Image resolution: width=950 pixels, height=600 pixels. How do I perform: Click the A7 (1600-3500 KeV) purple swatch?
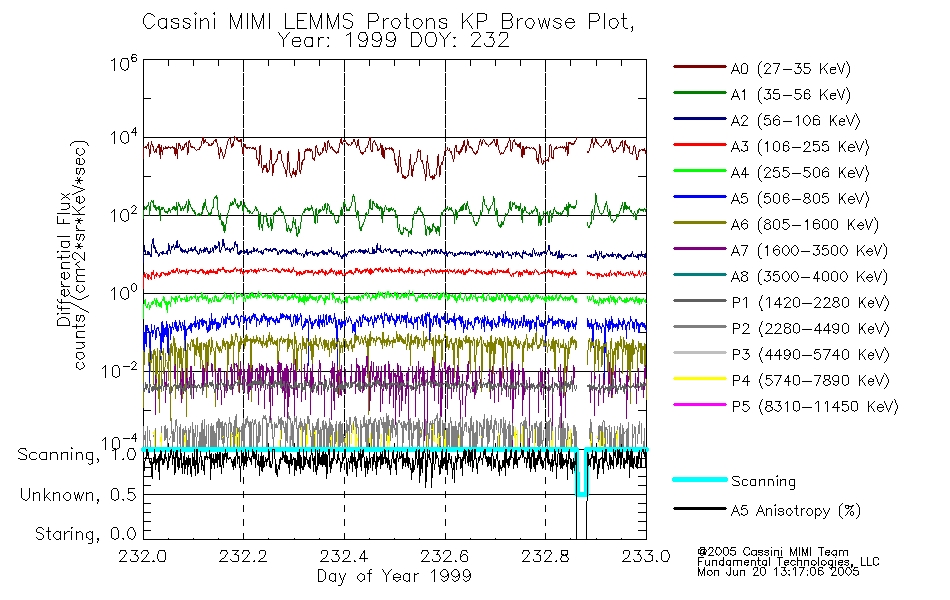click(x=699, y=248)
